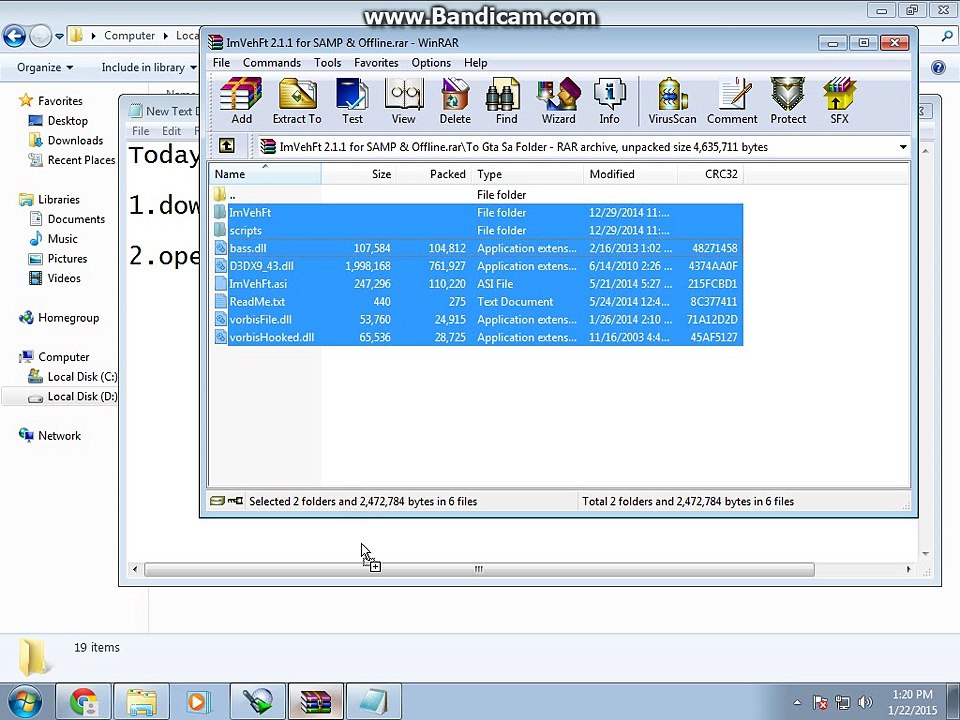Open Organize dropdown in Explorer
Image resolution: width=960 pixels, height=720 pixels.
45,67
